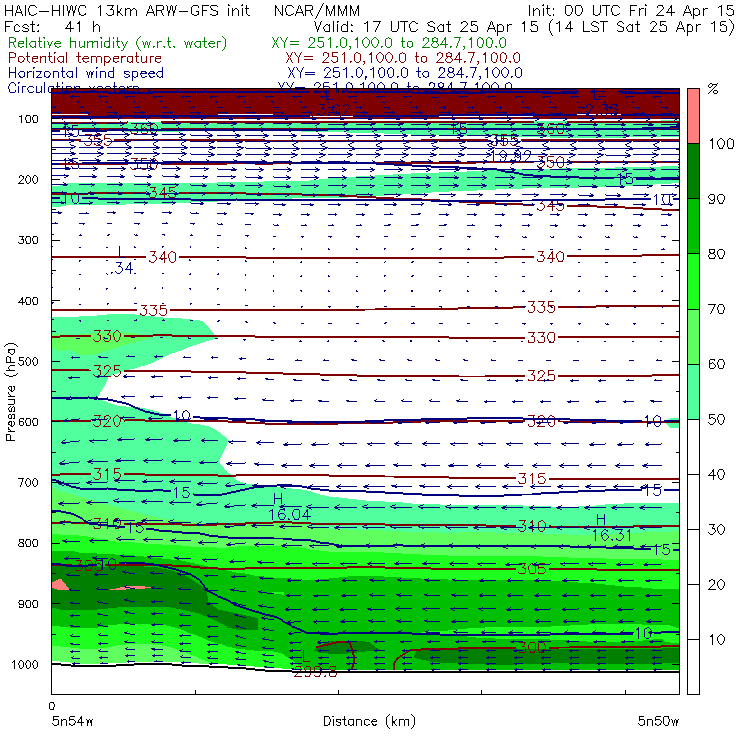Click the 'Distance (km)' axis title
Image resolution: width=740 pixels, height=740 pixels.
tap(370, 722)
